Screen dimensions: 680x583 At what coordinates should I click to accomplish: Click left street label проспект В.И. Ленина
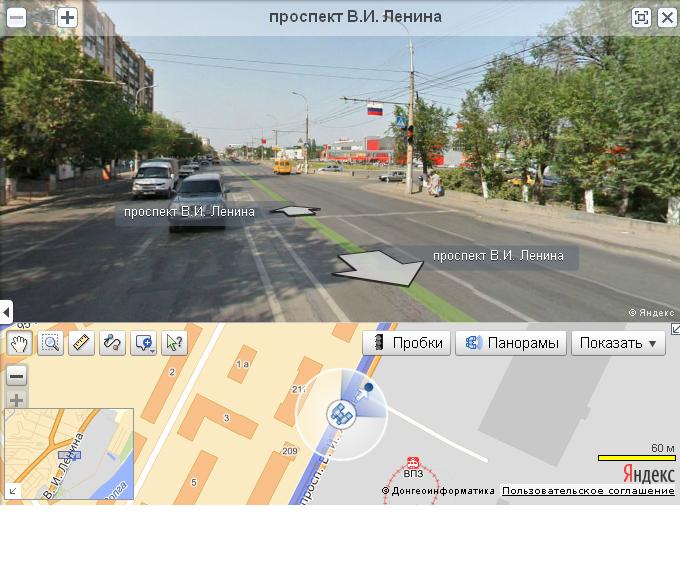tap(189, 212)
